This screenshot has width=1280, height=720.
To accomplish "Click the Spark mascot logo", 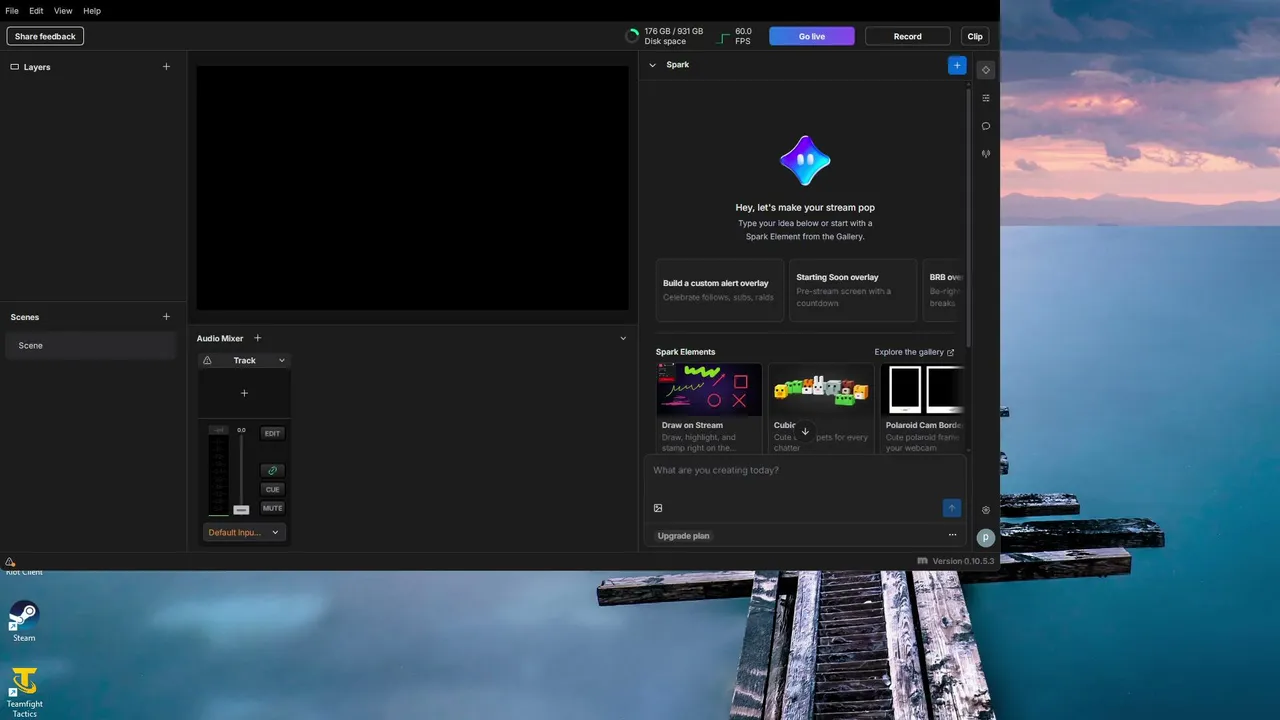I will tap(805, 161).
